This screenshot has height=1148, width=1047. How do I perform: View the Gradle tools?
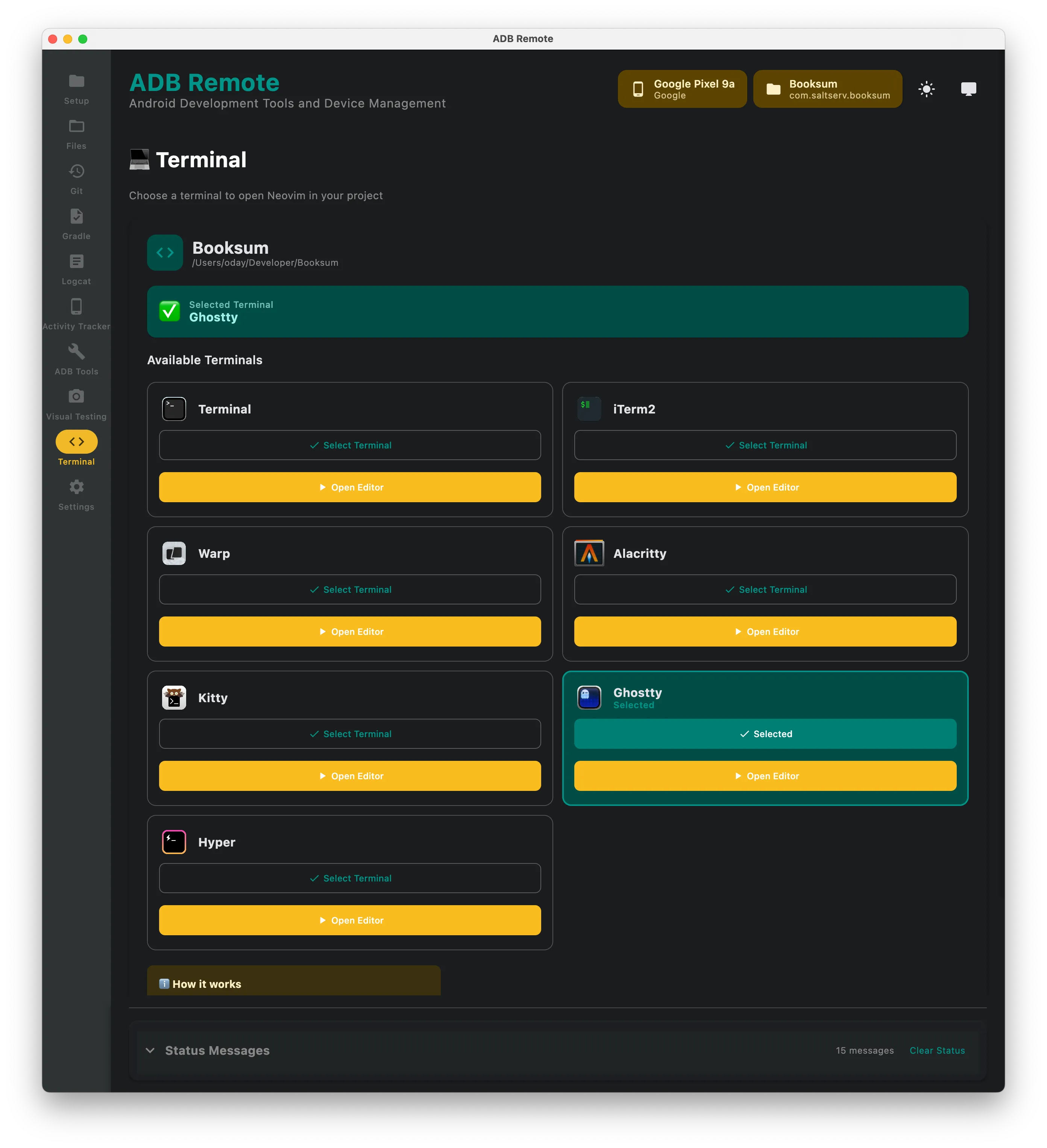click(x=76, y=223)
